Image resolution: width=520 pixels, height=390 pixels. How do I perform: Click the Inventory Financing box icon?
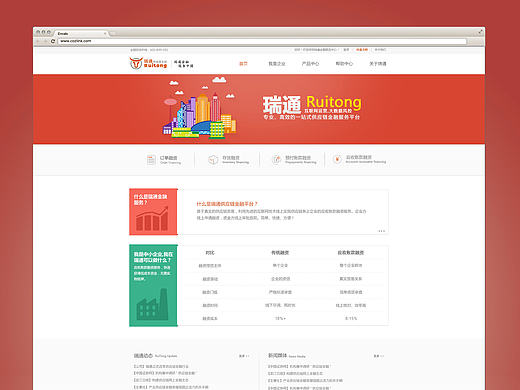point(213,160)
